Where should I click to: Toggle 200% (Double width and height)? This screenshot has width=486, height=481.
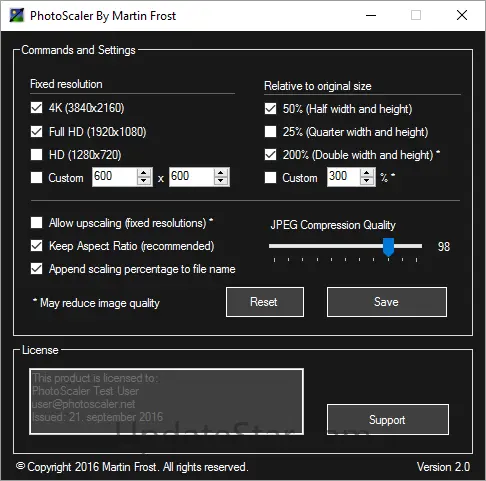[270, 155]
